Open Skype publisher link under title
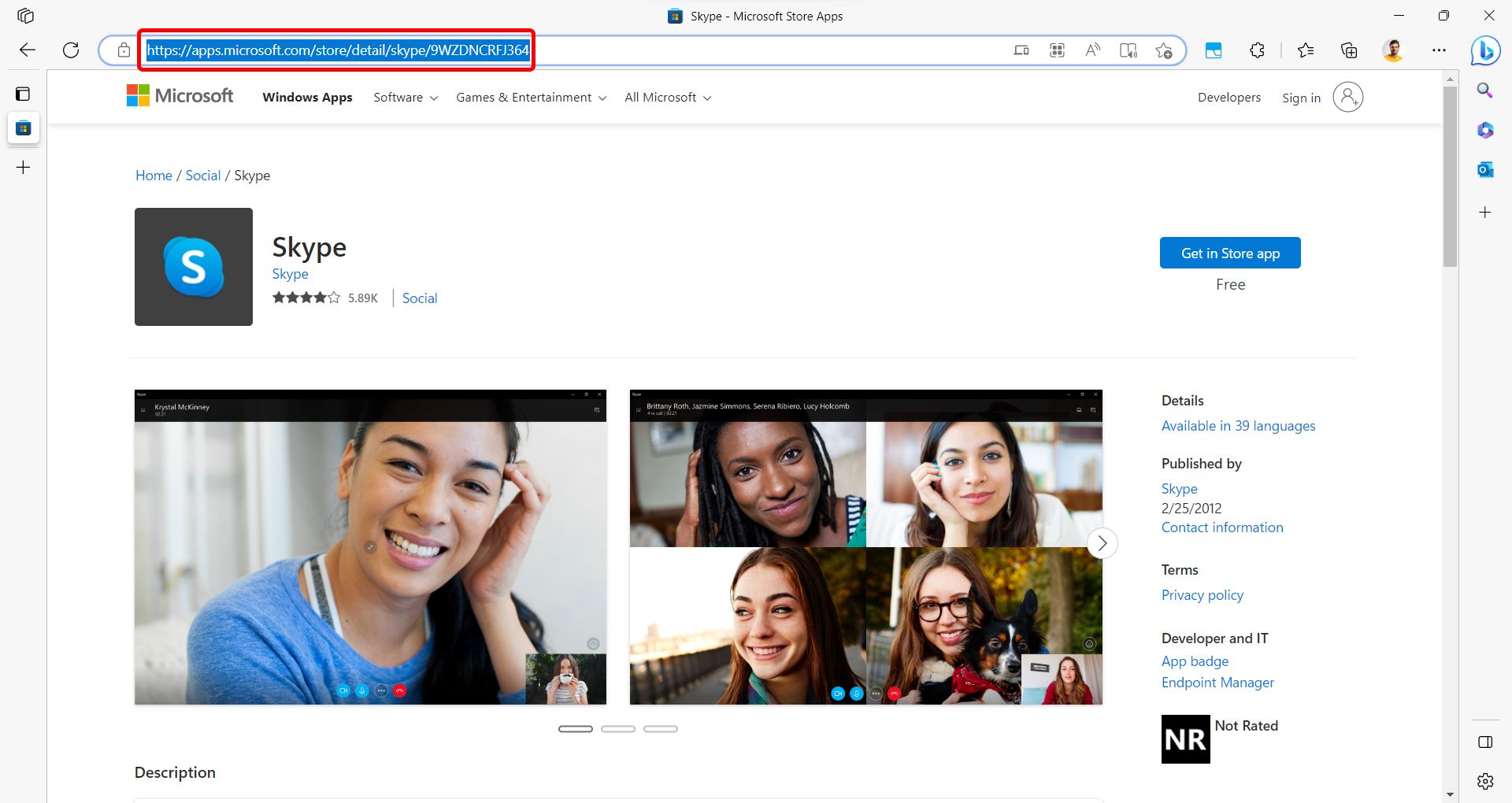Viewport: 1512px width, 803px height. (x=290, y=274)
